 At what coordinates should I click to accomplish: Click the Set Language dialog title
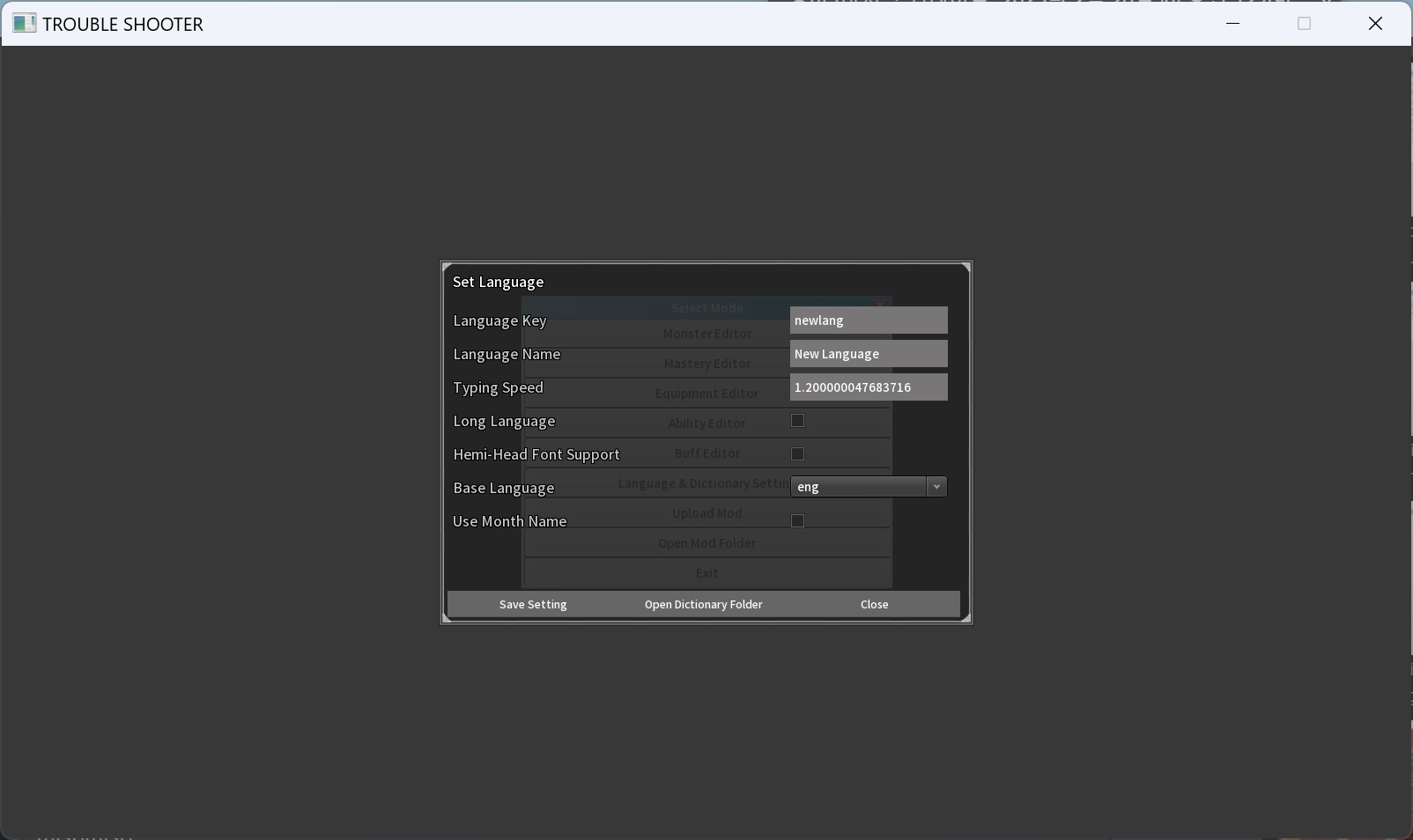[498, 282]
